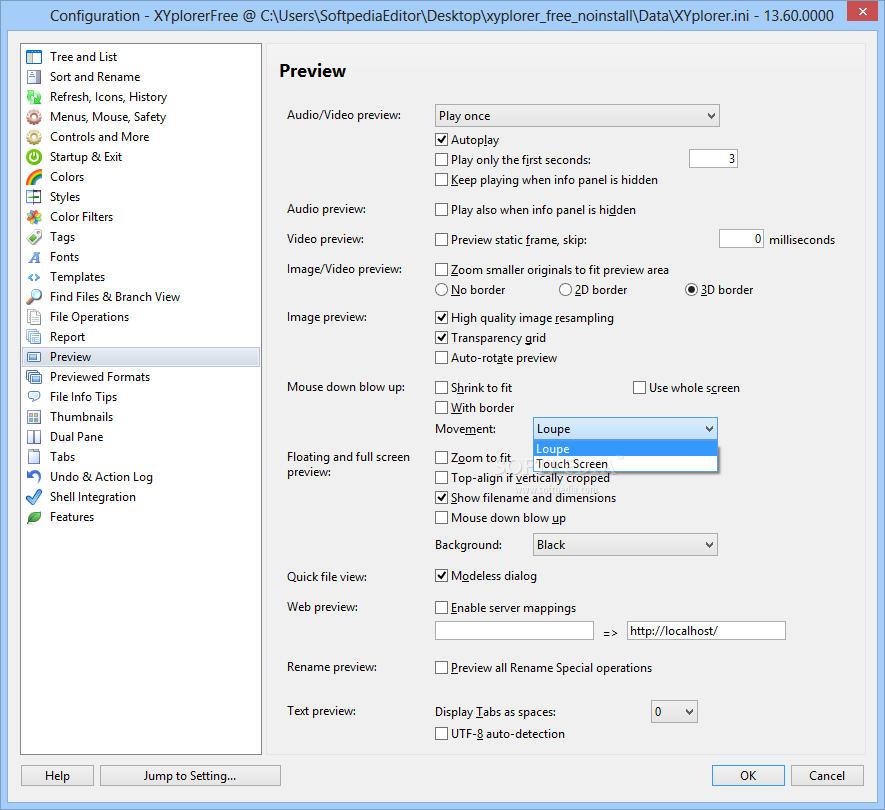Click the Controls and More gear icon

(34, 137)
